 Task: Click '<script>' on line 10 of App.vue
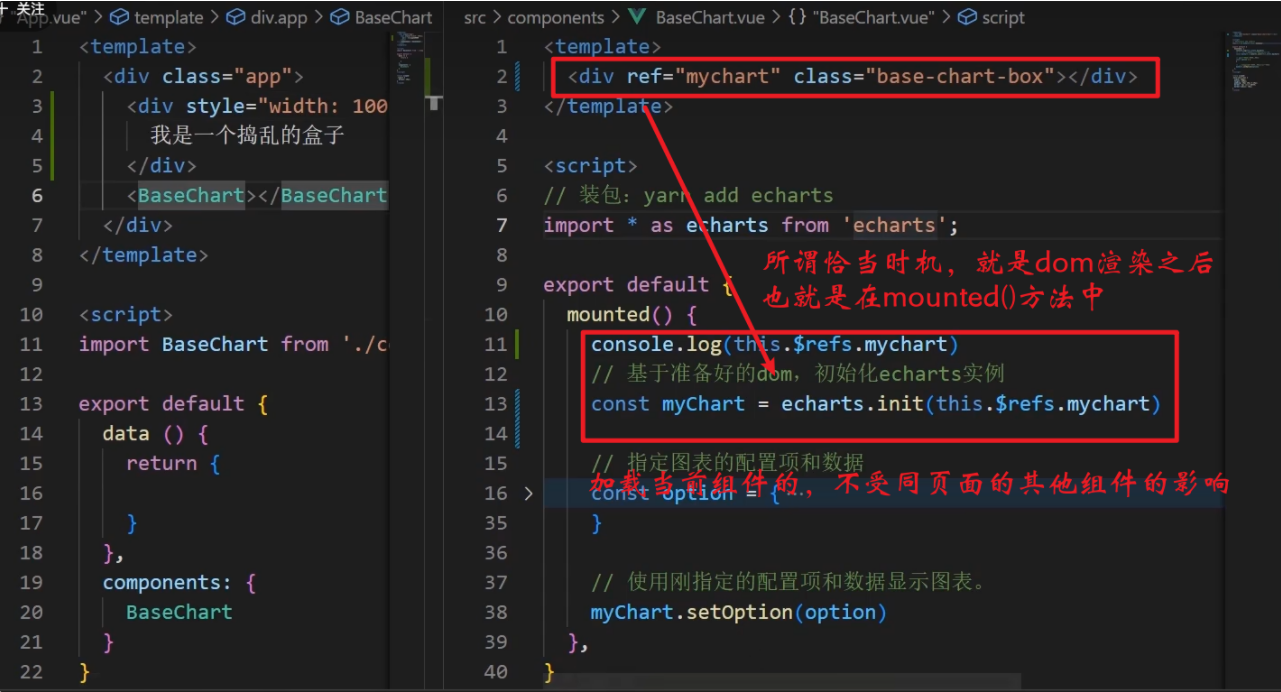[x=126, y=314]
